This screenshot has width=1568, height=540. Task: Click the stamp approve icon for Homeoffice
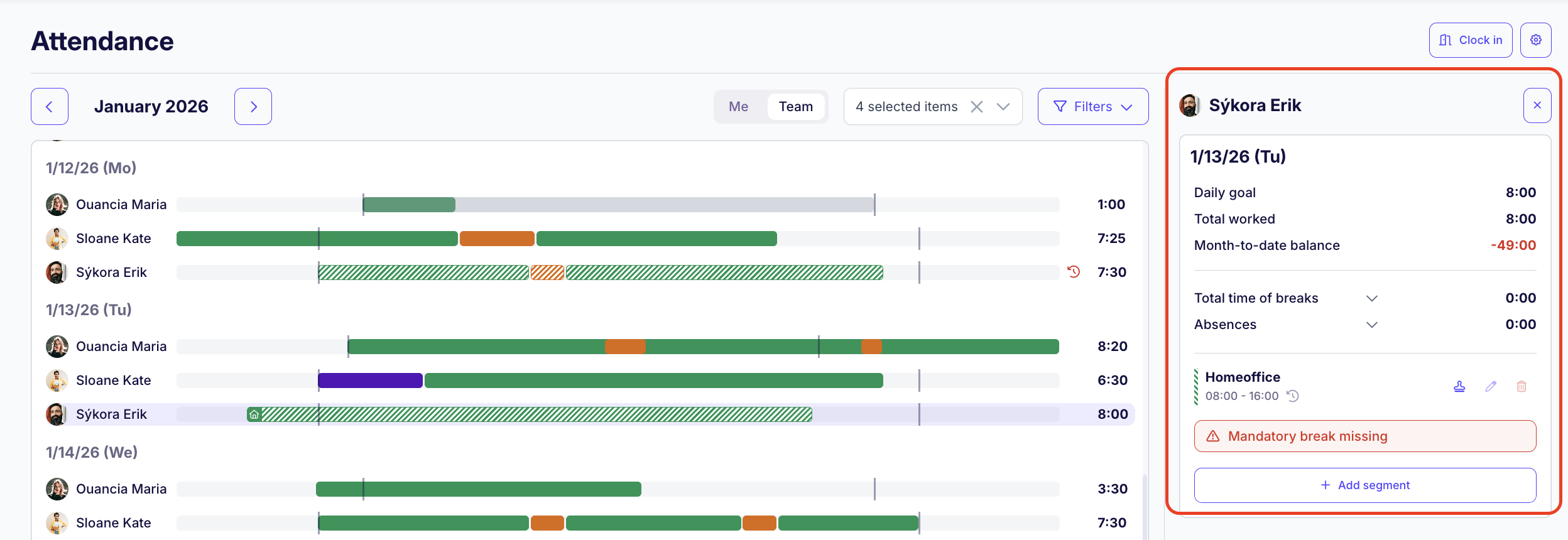tap(1459, 386)
